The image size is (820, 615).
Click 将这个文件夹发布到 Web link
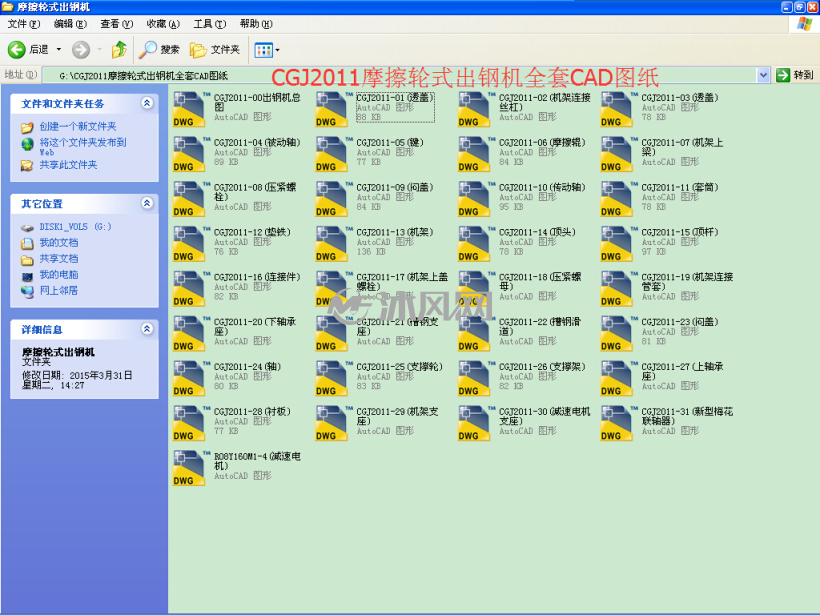coord(83,147)
